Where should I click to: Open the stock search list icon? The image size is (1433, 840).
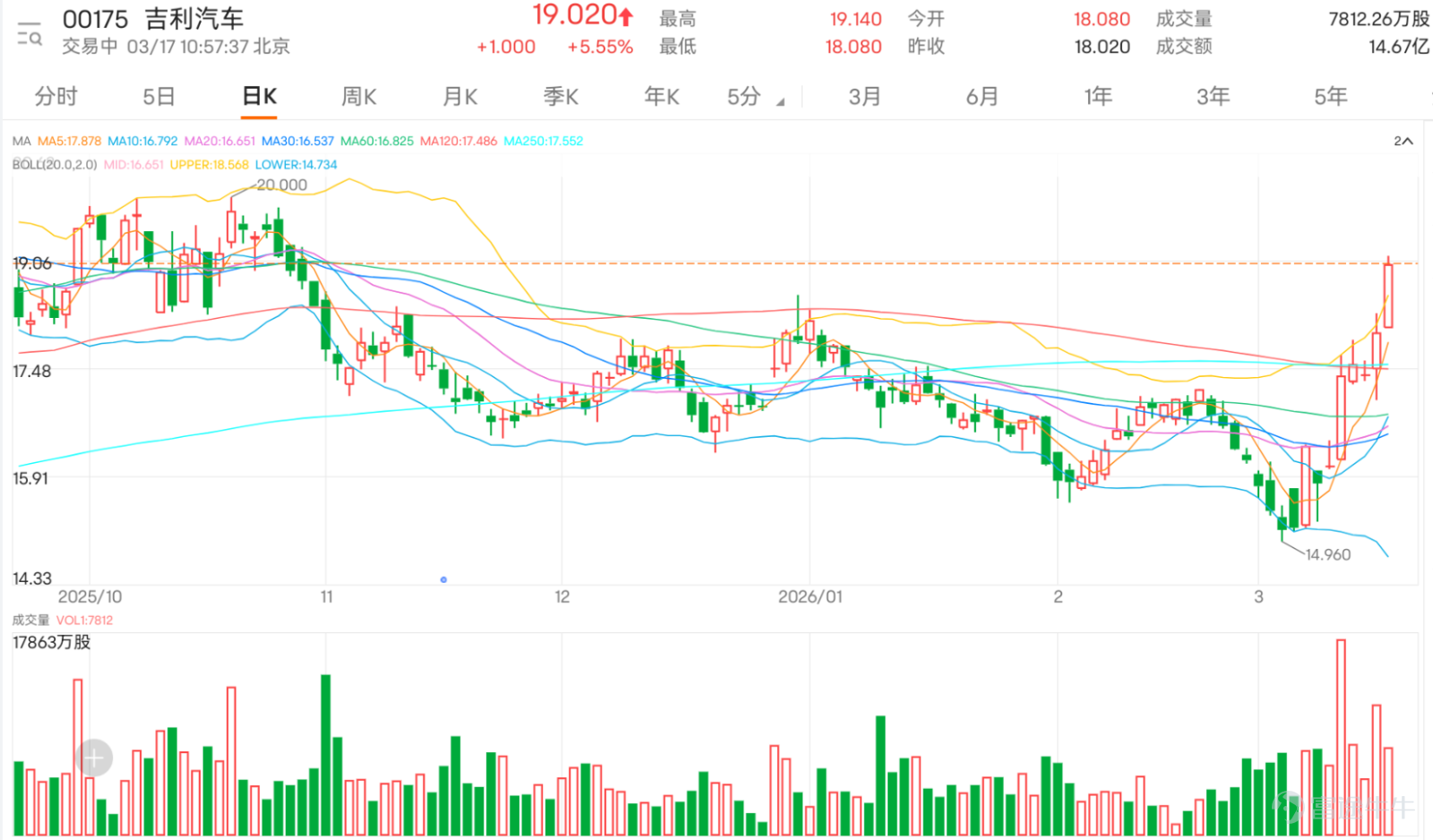point(29,33)
